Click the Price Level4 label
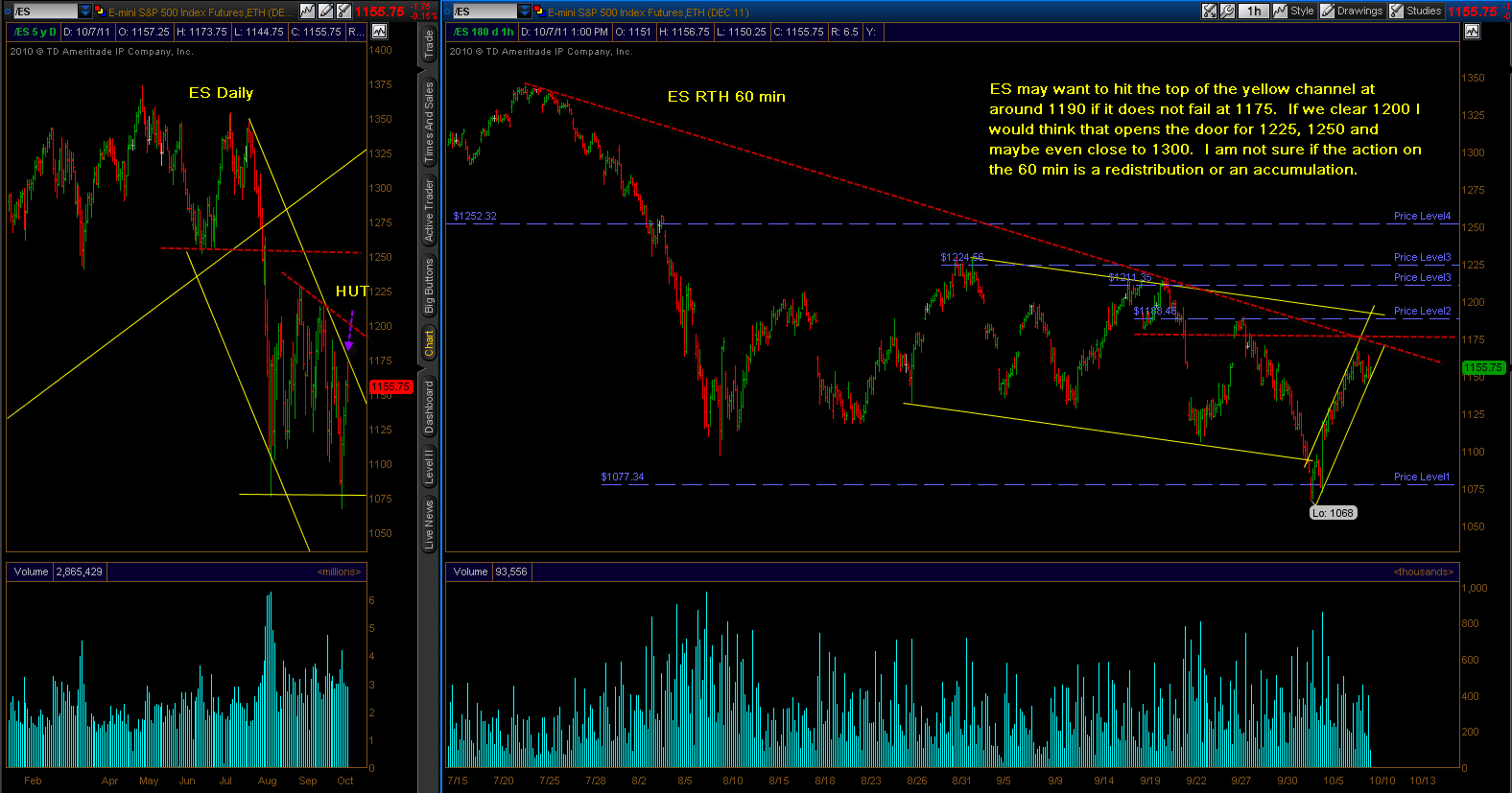 coord(1422,217)
